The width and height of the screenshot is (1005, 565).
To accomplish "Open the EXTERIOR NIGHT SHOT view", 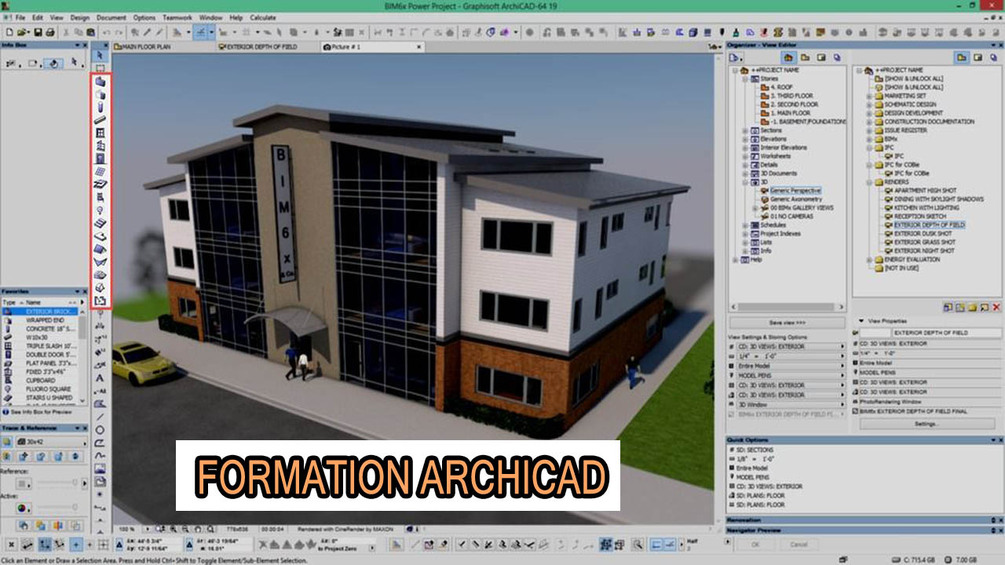I will coord(924,250).
